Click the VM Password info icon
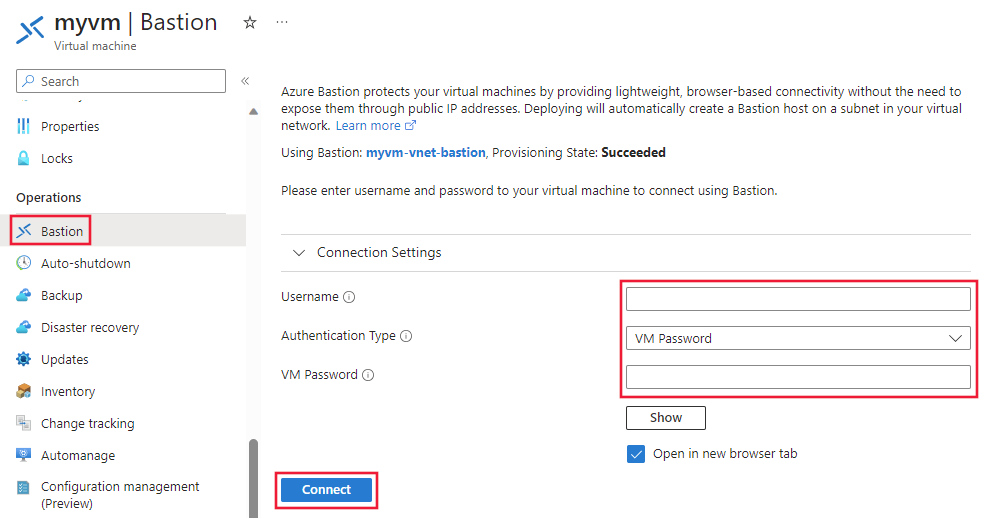 point(368,375)
